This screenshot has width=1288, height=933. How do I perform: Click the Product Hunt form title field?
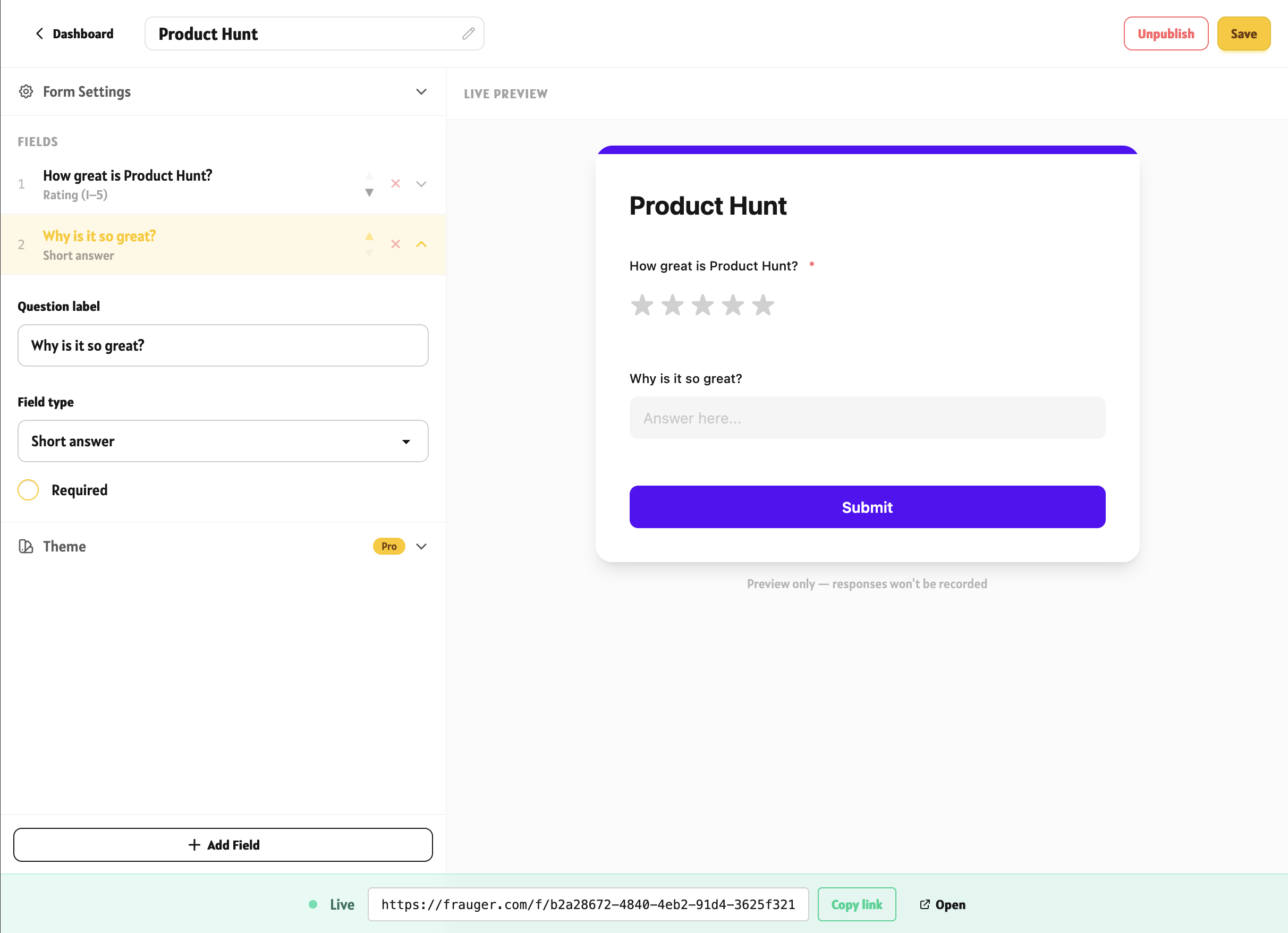315,33
